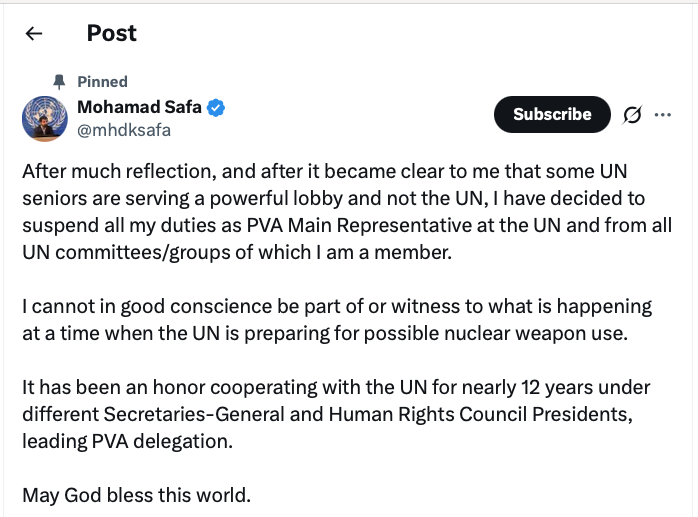Click the Pinned label
This screenshot has width=698, height=517.
pos(102,82)
